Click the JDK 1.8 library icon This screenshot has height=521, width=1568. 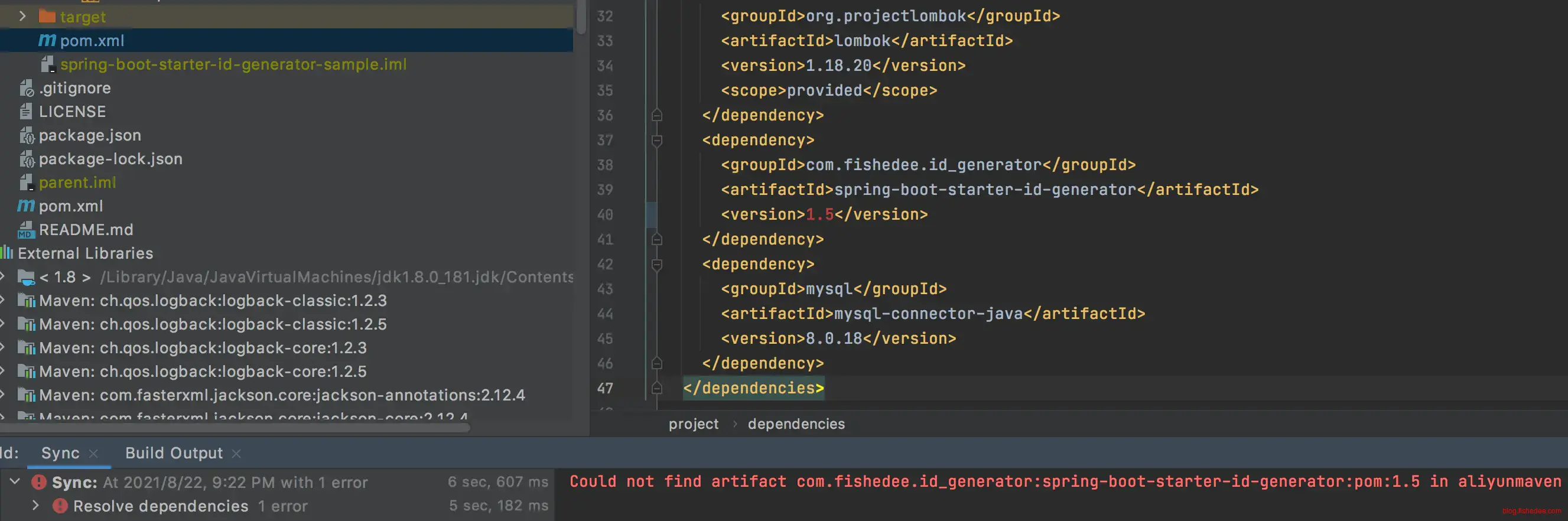(26, 278)
